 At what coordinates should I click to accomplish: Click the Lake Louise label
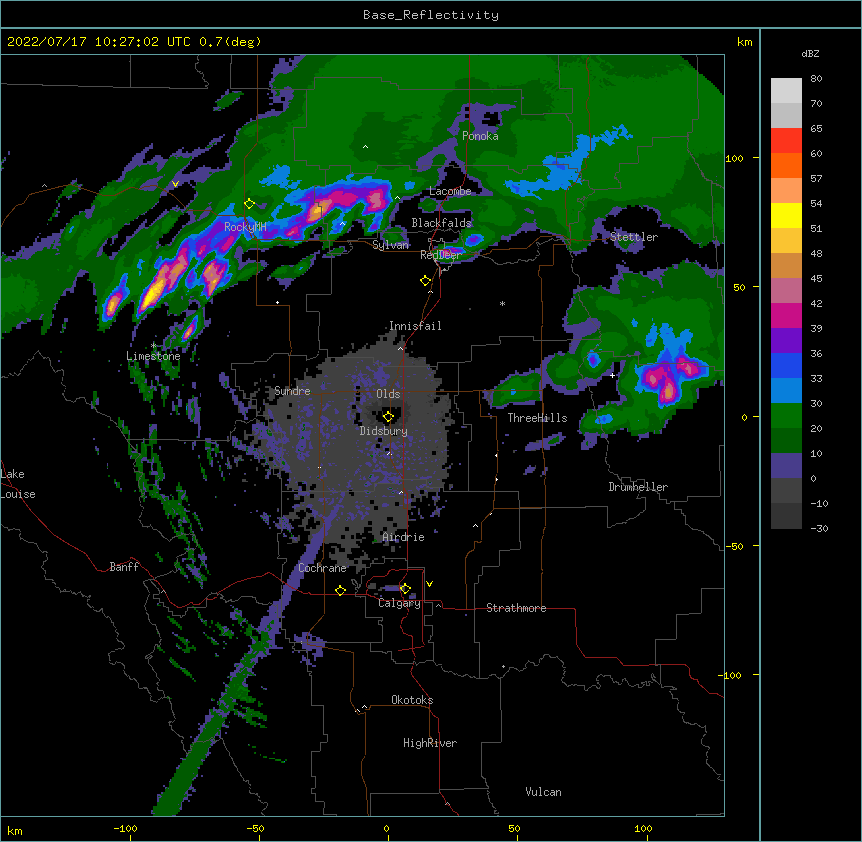(18, 484)
